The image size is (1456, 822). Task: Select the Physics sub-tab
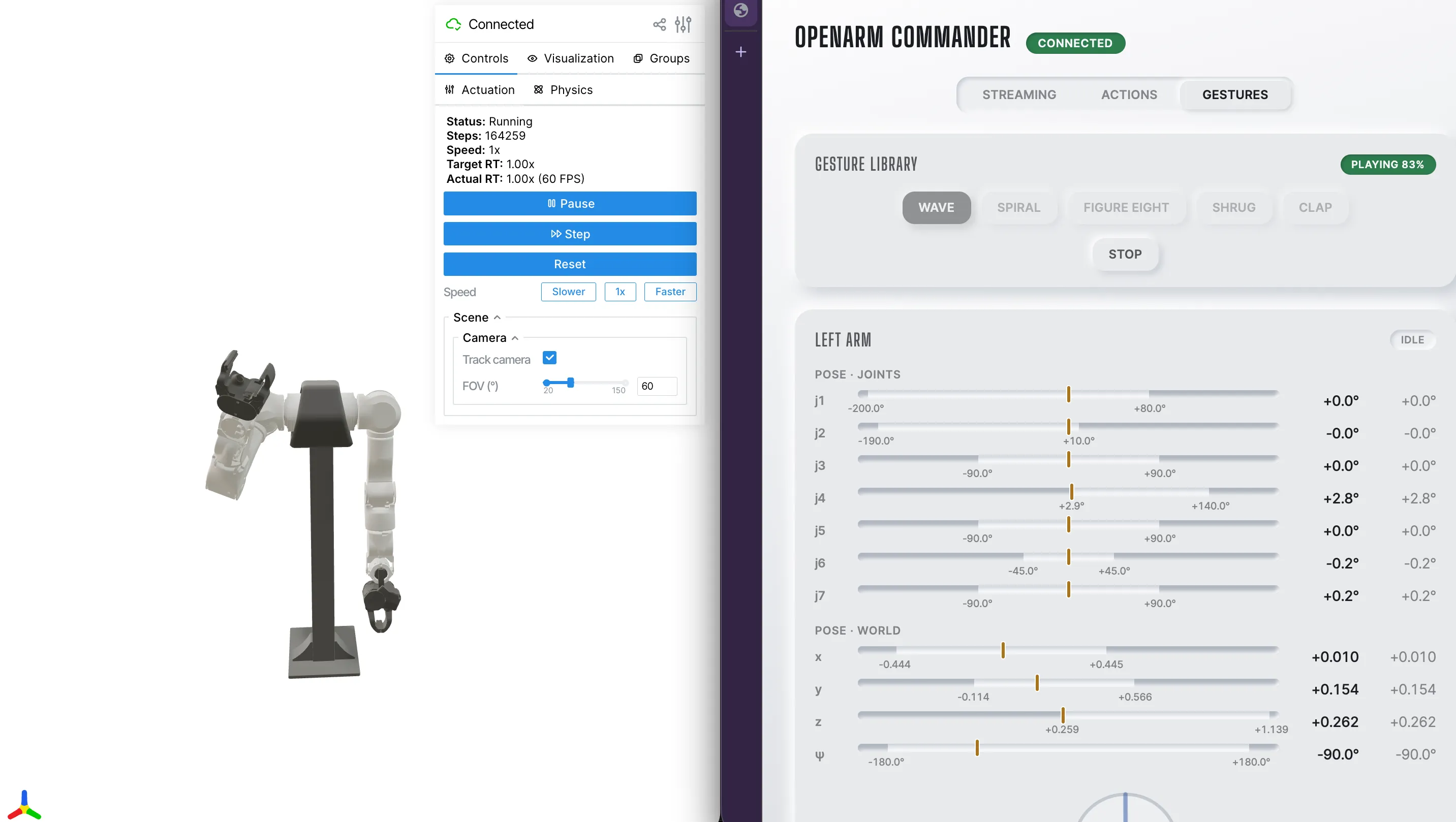tap(563, 90)
